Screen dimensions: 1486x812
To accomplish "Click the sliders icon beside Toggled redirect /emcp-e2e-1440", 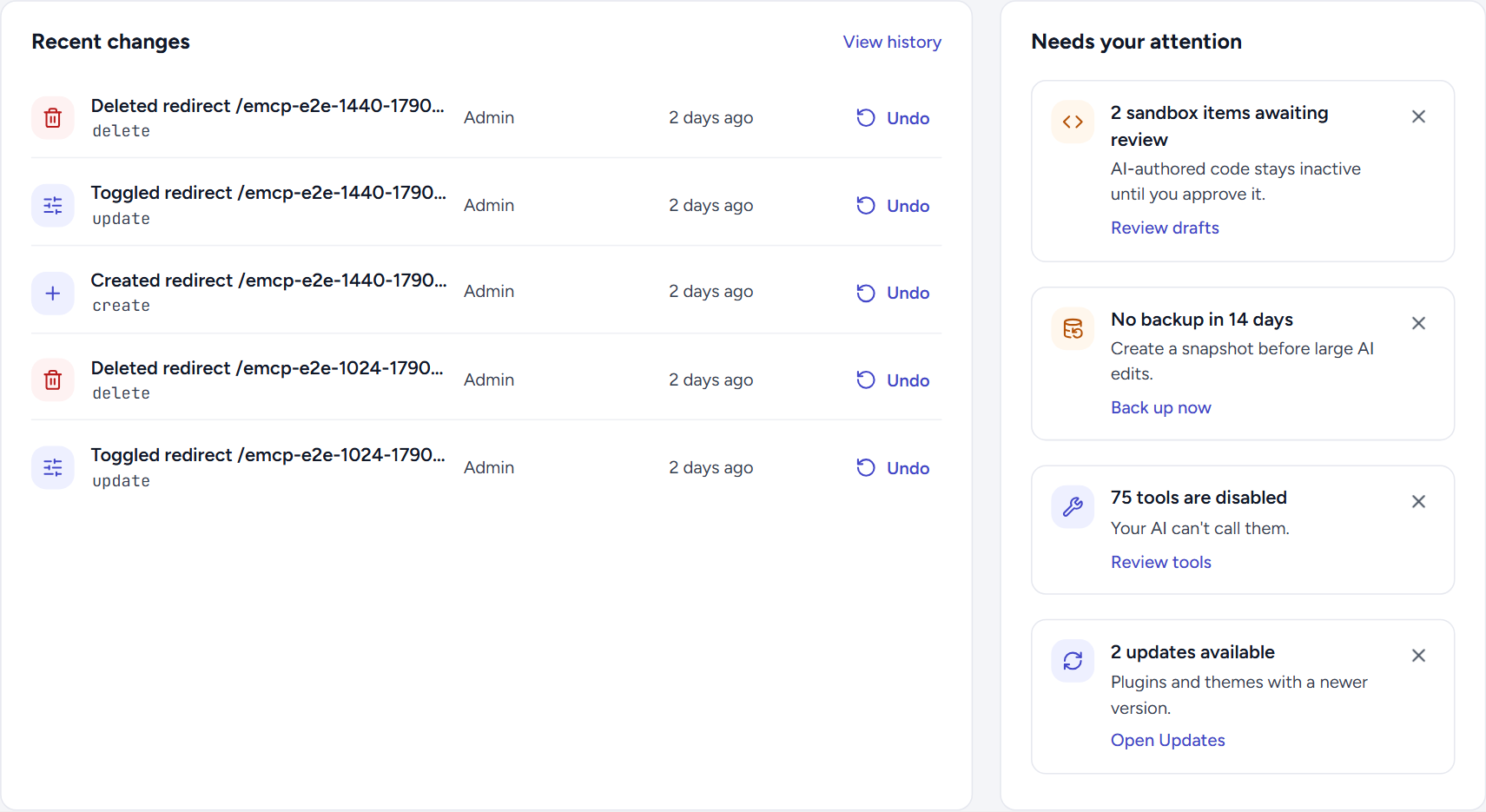I will 53,206.
